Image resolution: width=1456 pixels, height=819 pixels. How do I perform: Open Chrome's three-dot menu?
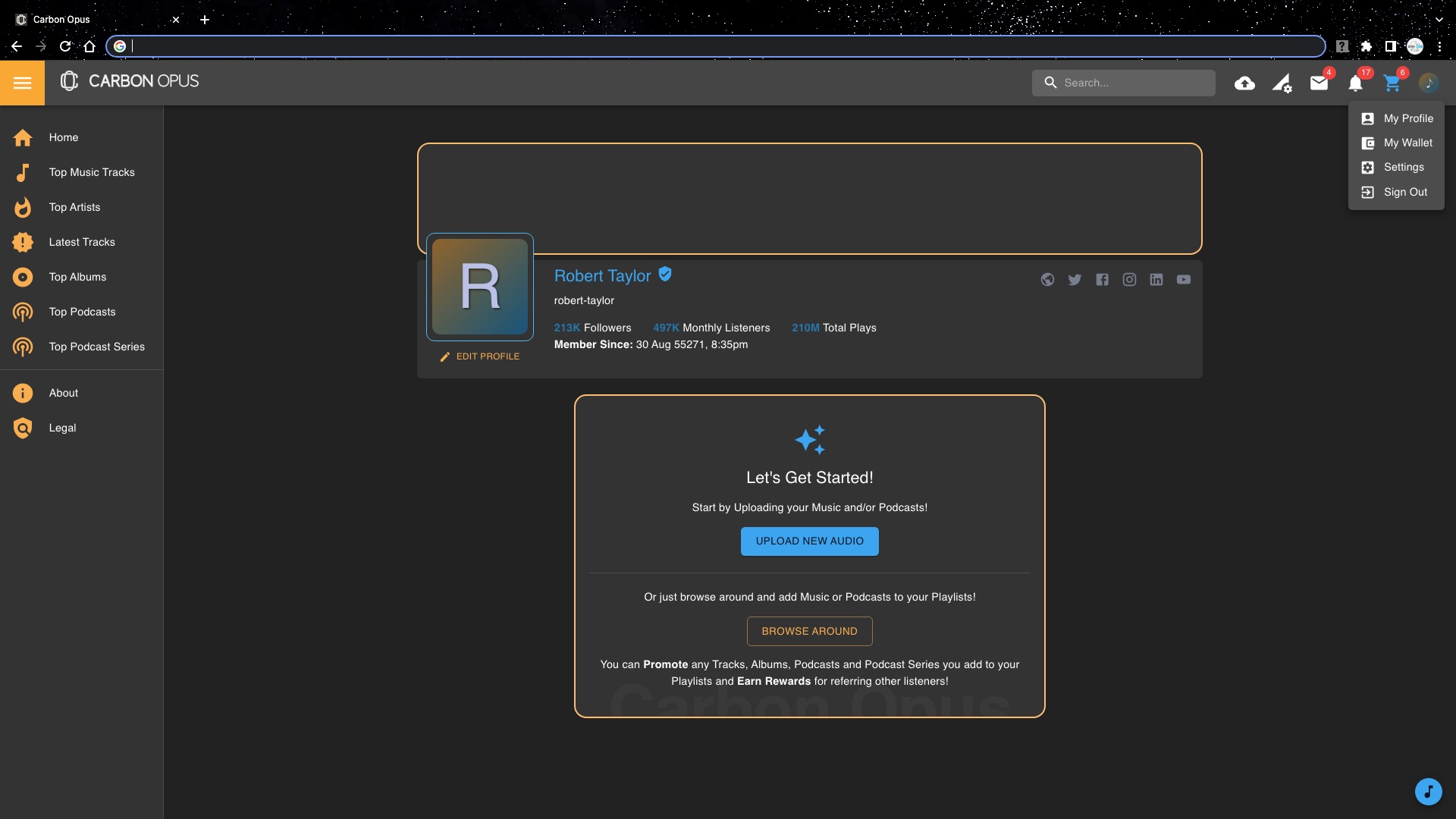(x=1439, y=46)
